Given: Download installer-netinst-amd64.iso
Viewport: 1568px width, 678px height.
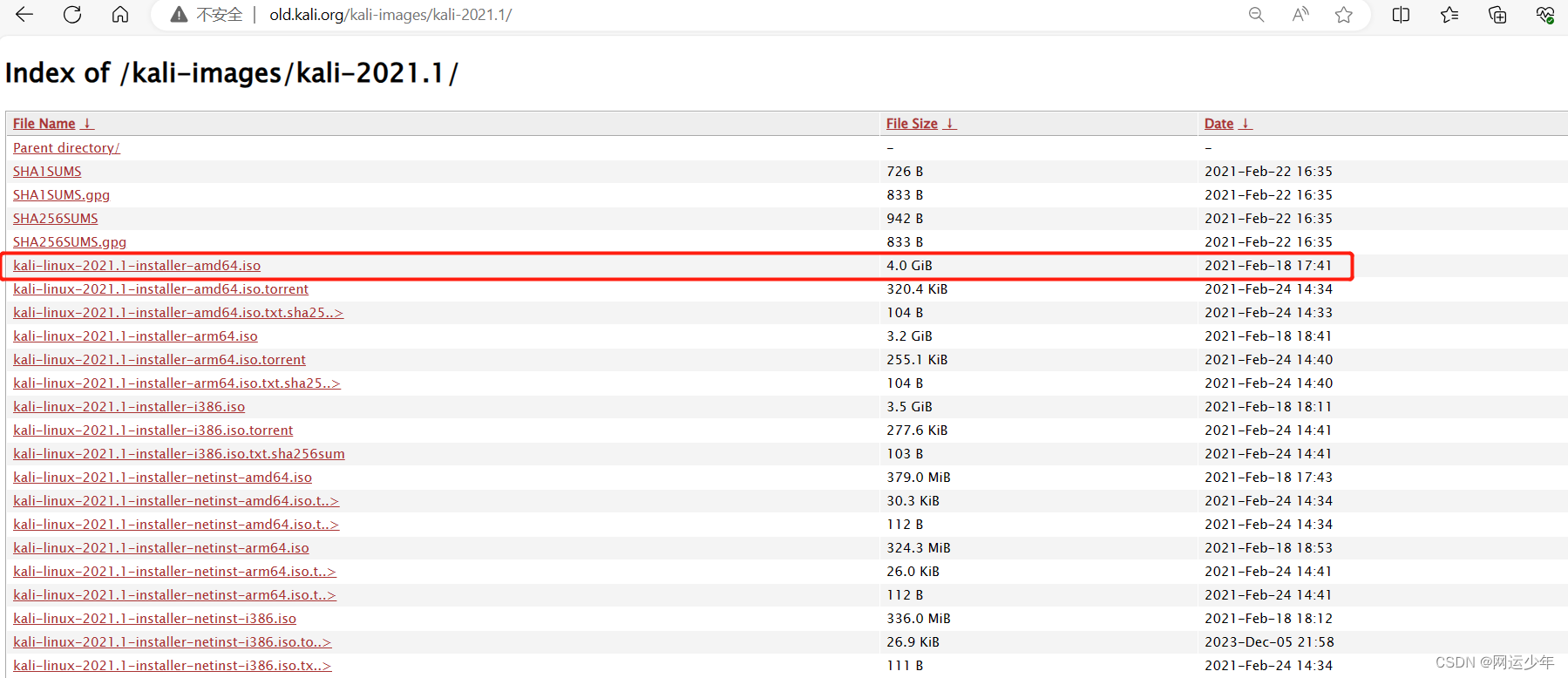Looking at the screenshot, I should 162,478.
